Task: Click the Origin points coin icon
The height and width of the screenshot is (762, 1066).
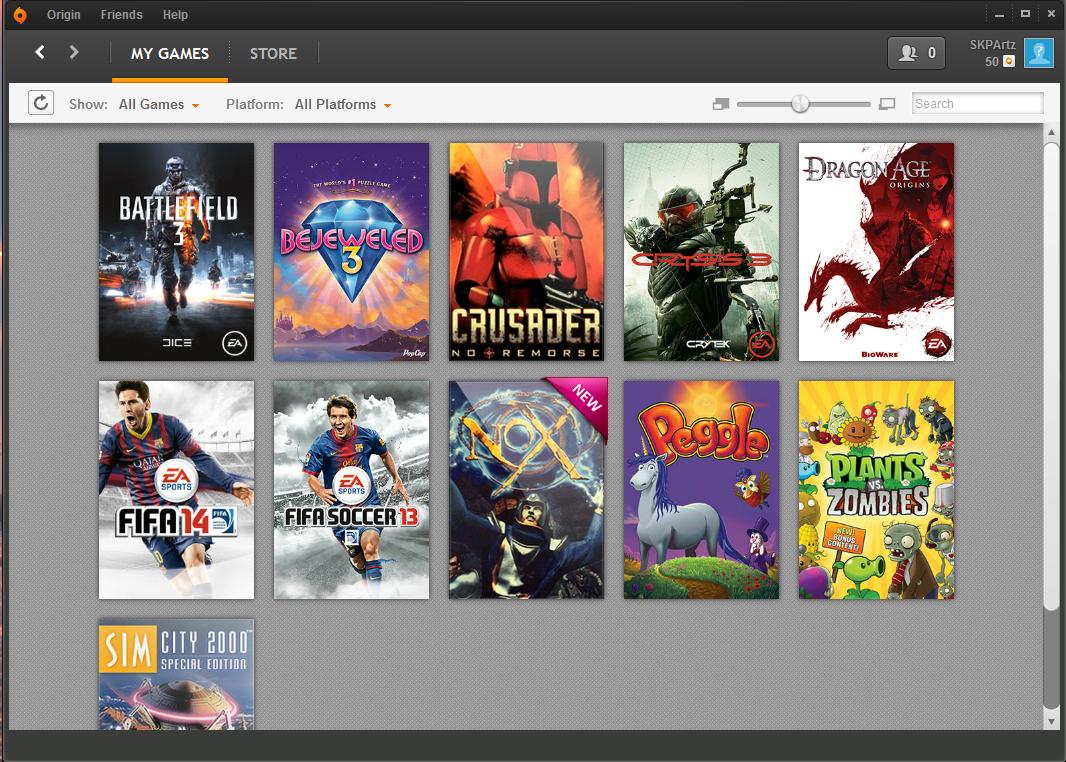Action: pyautogui.click(x=1010, y=62)
